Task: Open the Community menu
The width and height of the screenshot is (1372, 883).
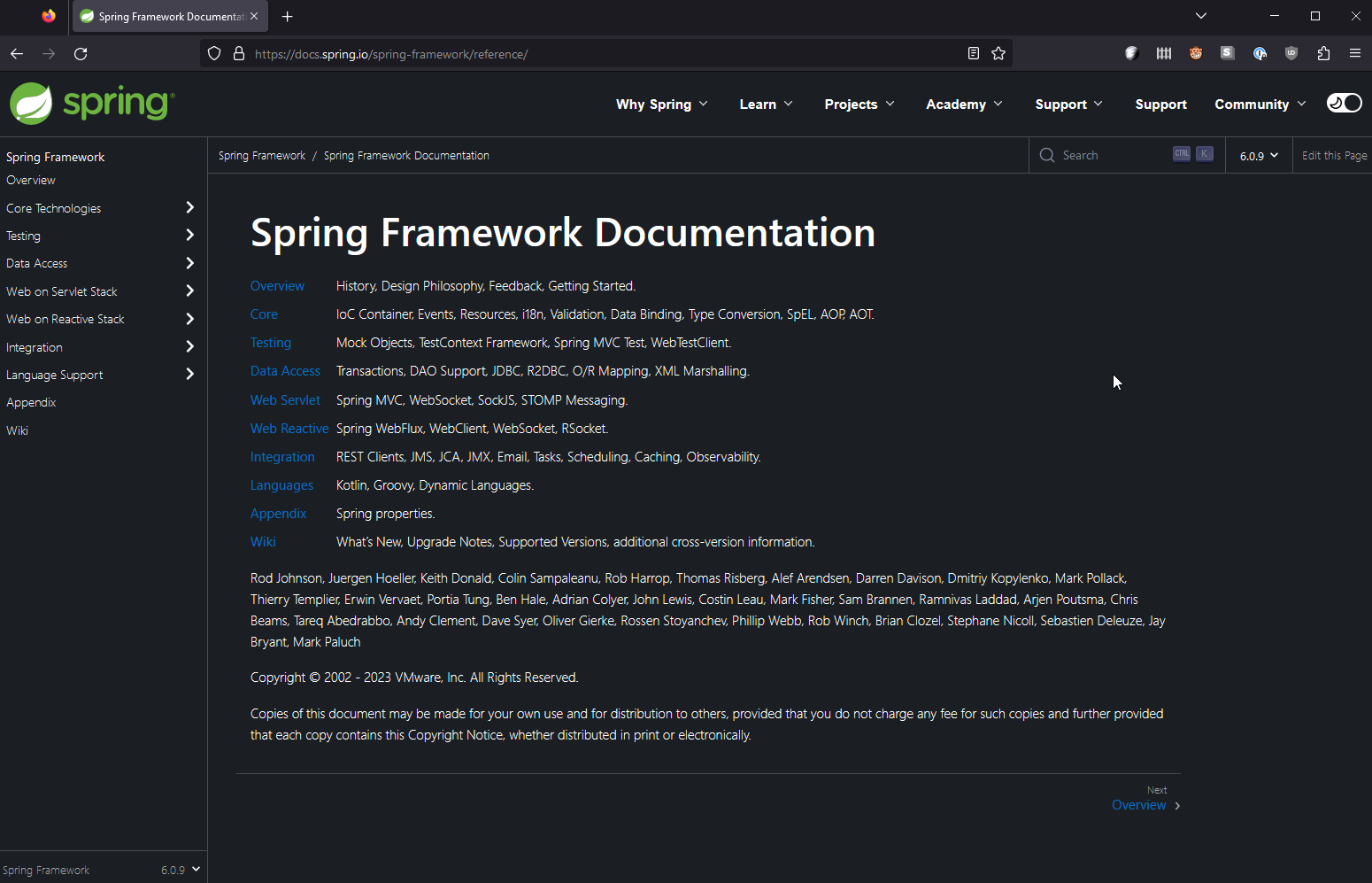Action: (x=1259, y=104)
